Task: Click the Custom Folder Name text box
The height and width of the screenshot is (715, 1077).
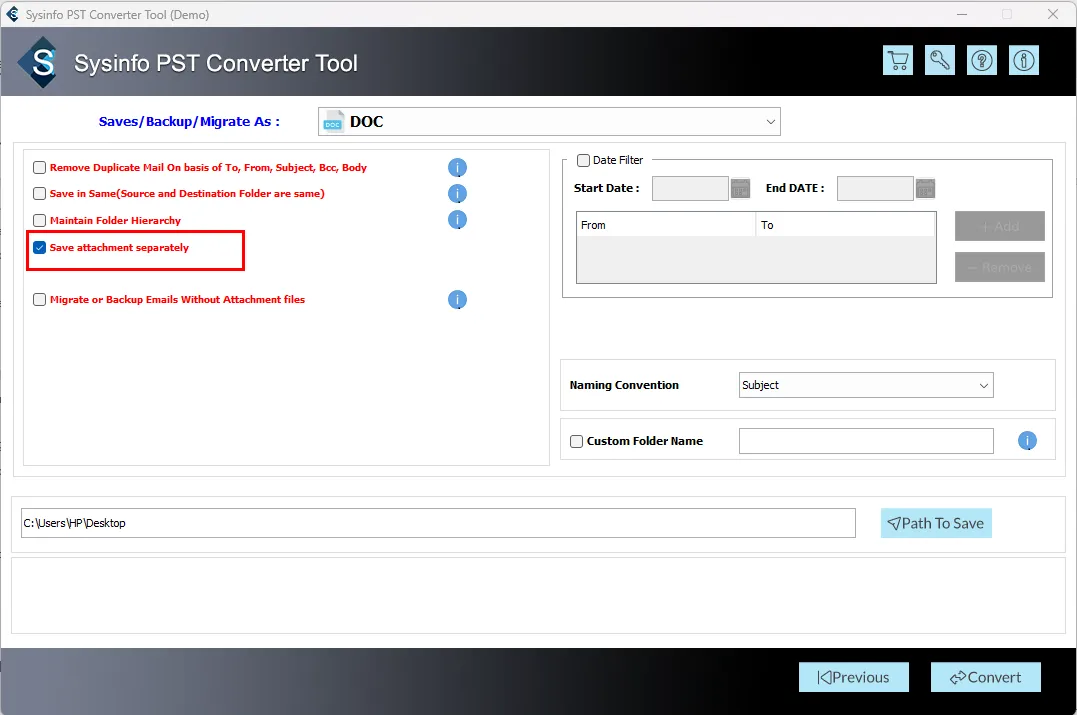Action: pyautogui.click(x=865, y=441)
